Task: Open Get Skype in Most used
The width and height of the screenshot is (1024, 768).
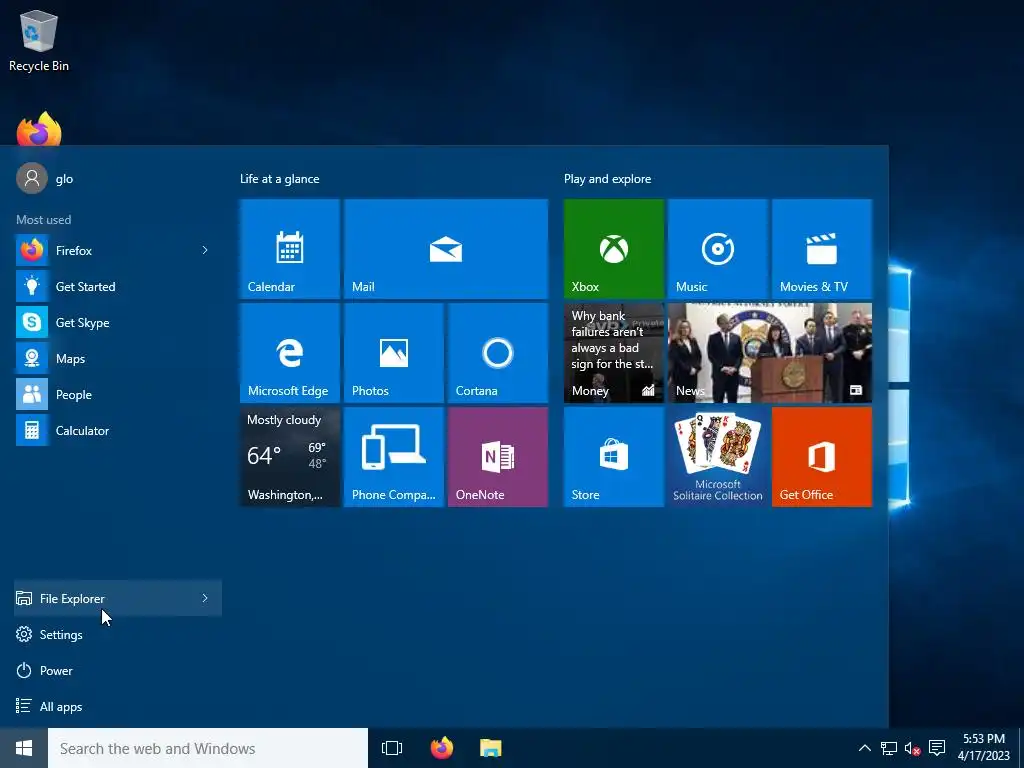Action: [118, 322]
